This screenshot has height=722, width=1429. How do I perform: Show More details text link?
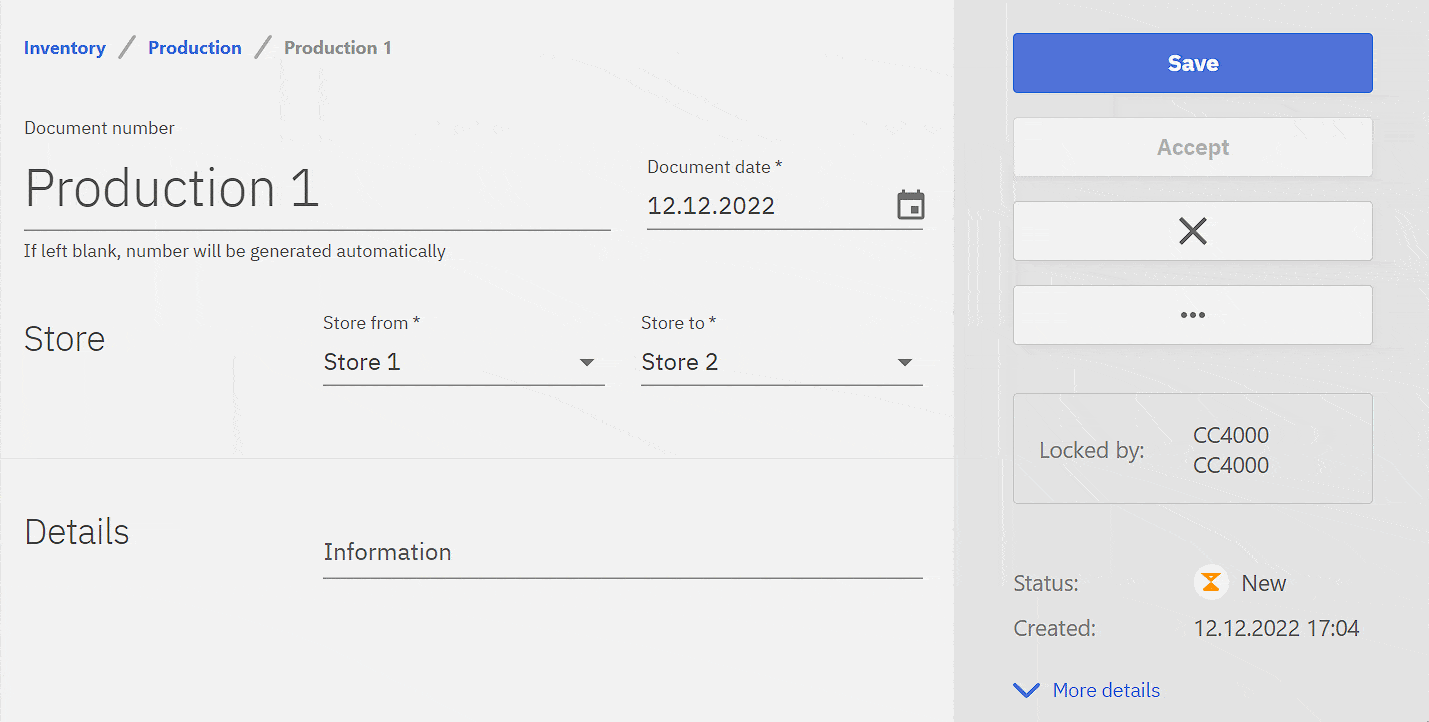click(1106, 690)
